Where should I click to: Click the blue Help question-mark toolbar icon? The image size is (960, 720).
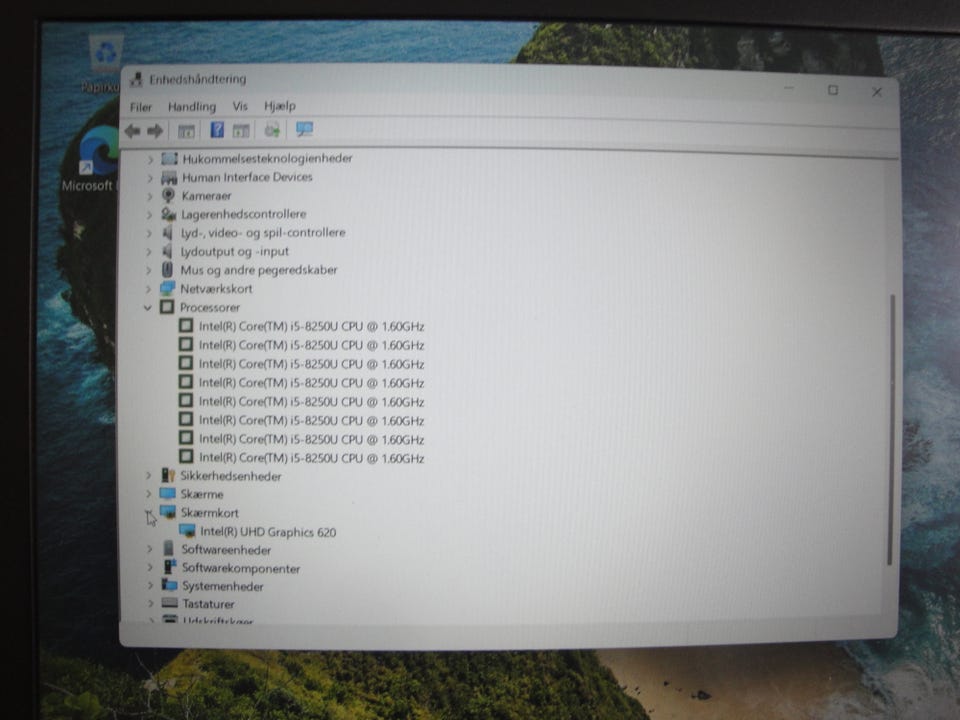tap(217, 130)
